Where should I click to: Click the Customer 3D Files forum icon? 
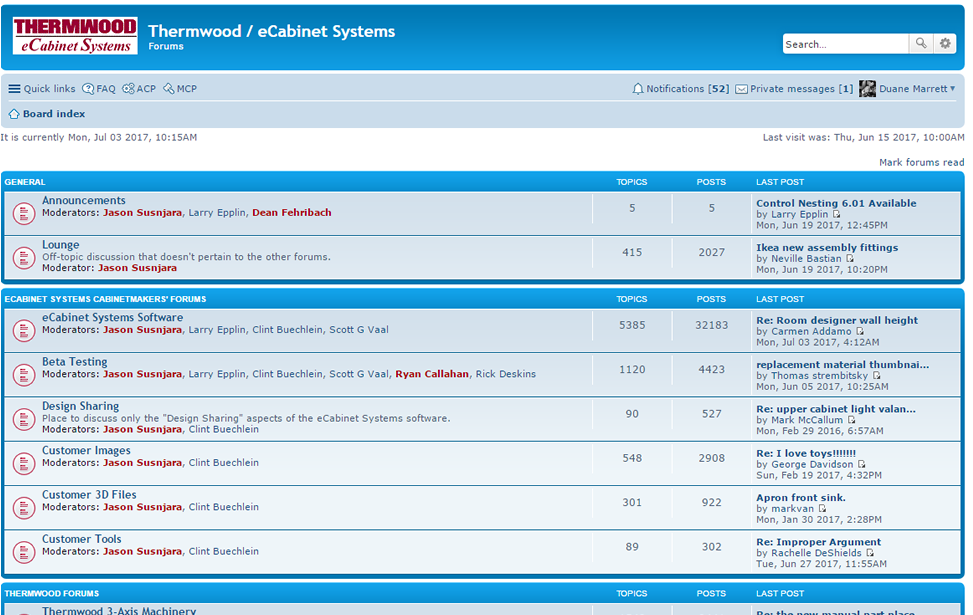[24, 508]
